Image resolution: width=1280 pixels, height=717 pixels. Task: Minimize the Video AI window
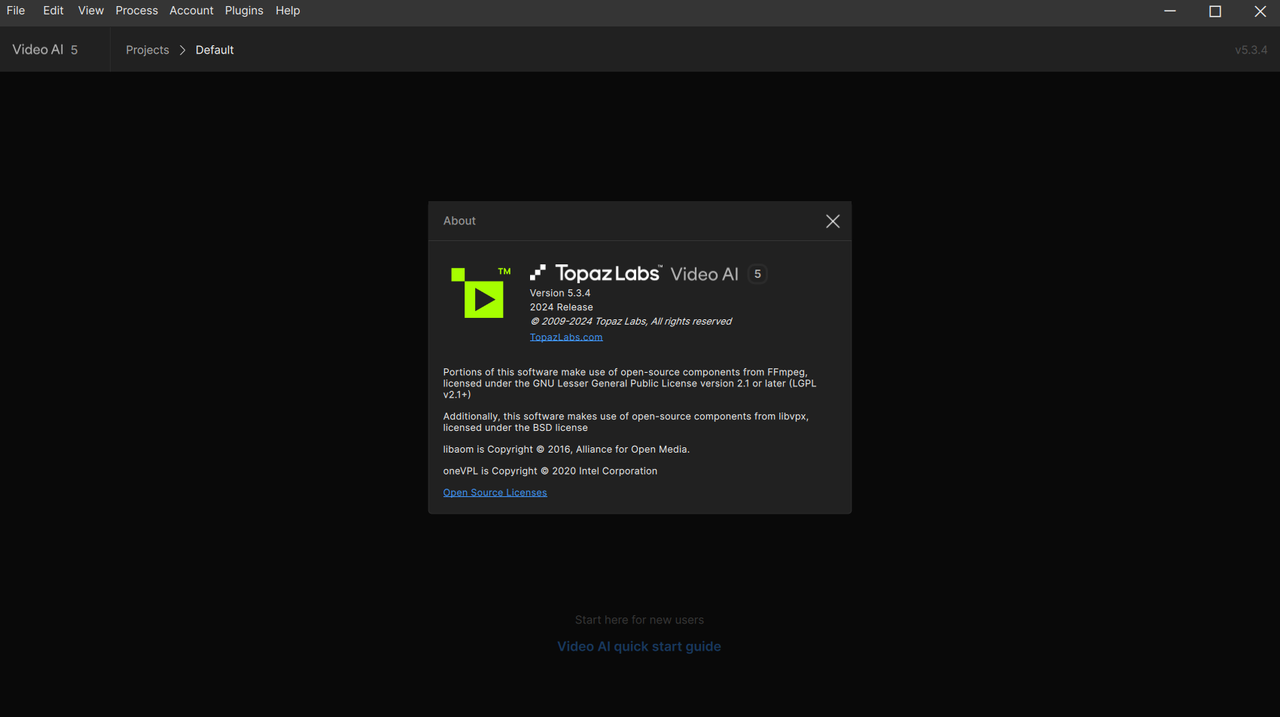[1170, 11]
